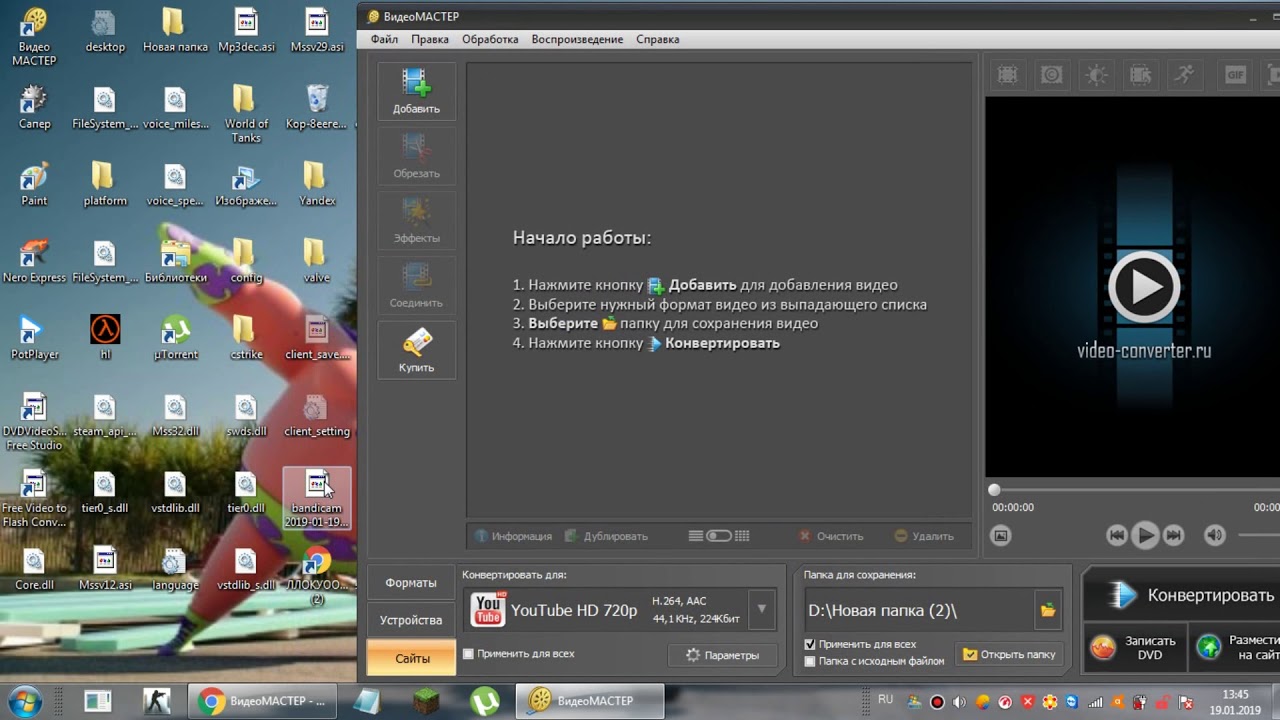This screenshot has height=720, width=1280.
Task: Toggle the list/grid view switch
Action: [719, 536]
